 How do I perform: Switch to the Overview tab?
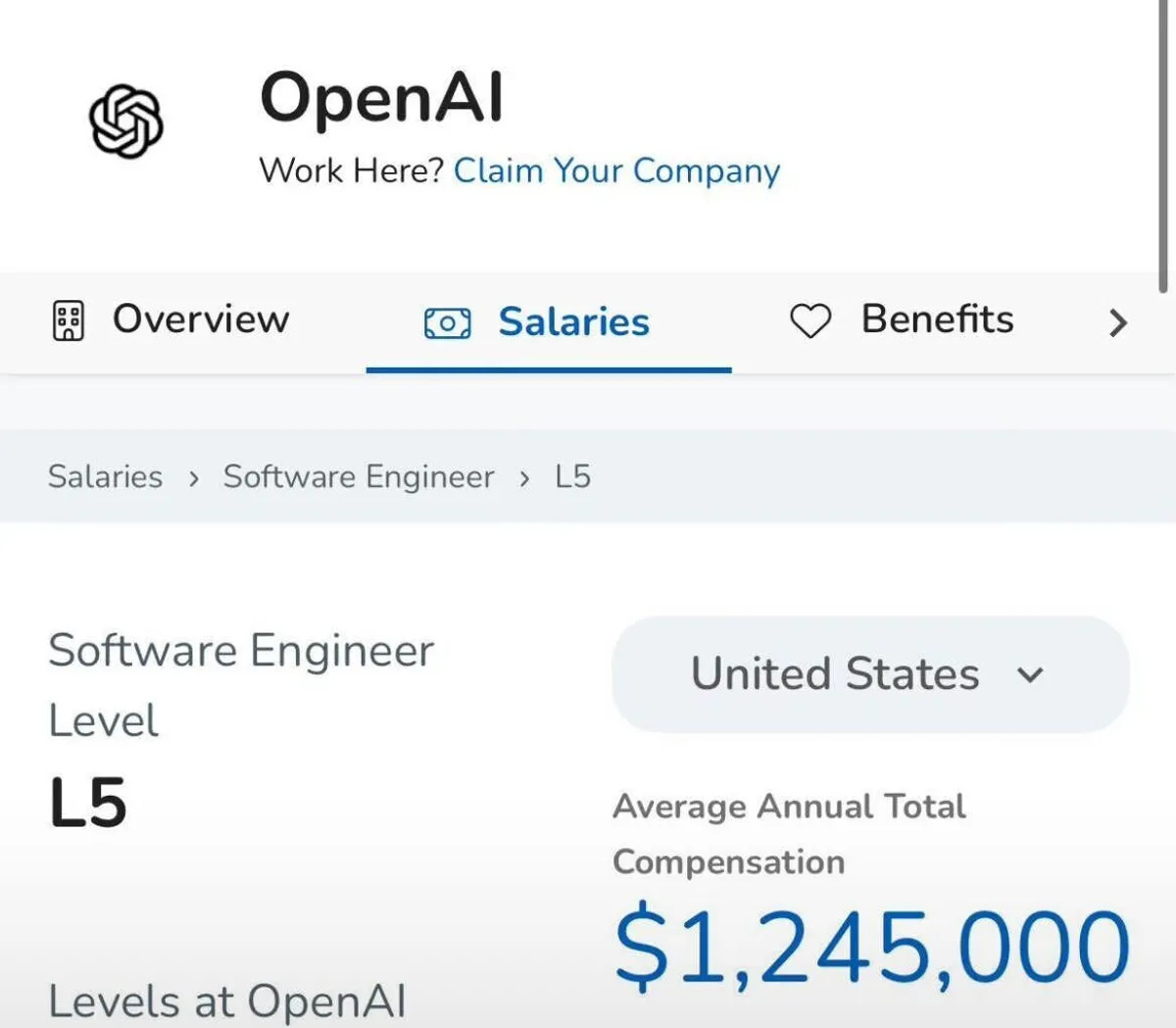201,319
